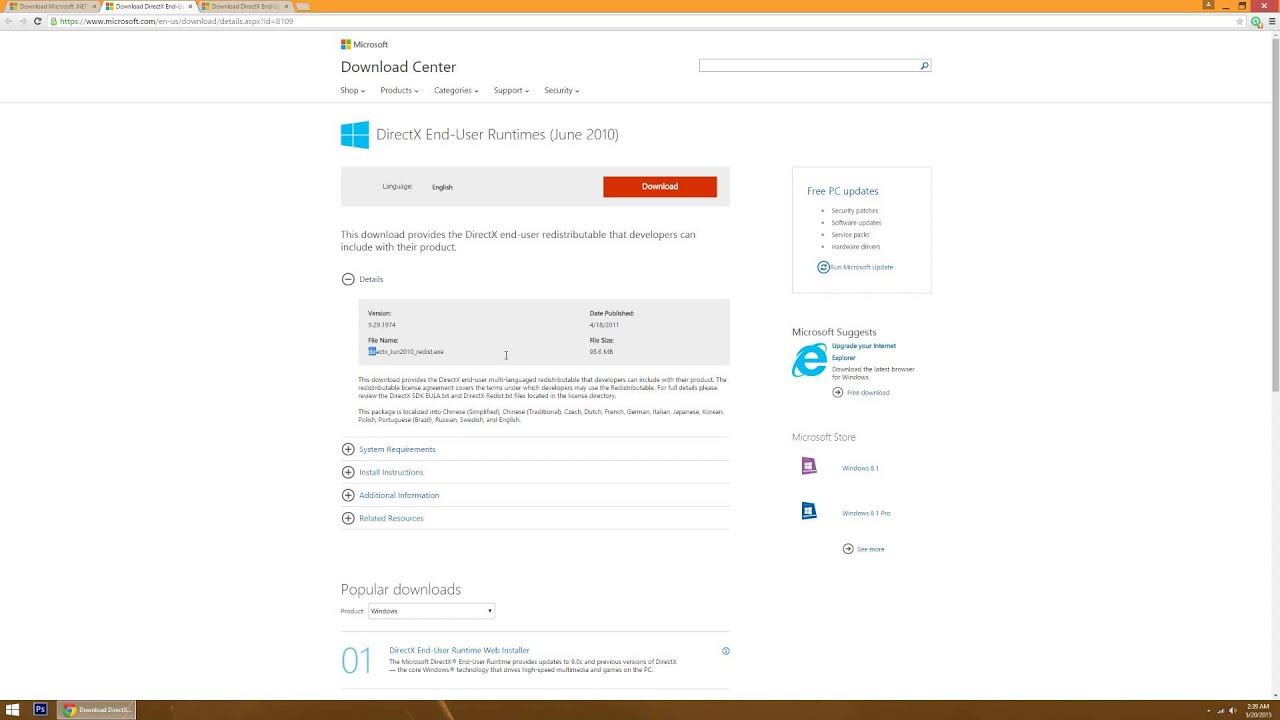The height and width of the screenshot is (720, 1280).
Task: Click the Chrome taskbar button
Action: click(96, 710)
